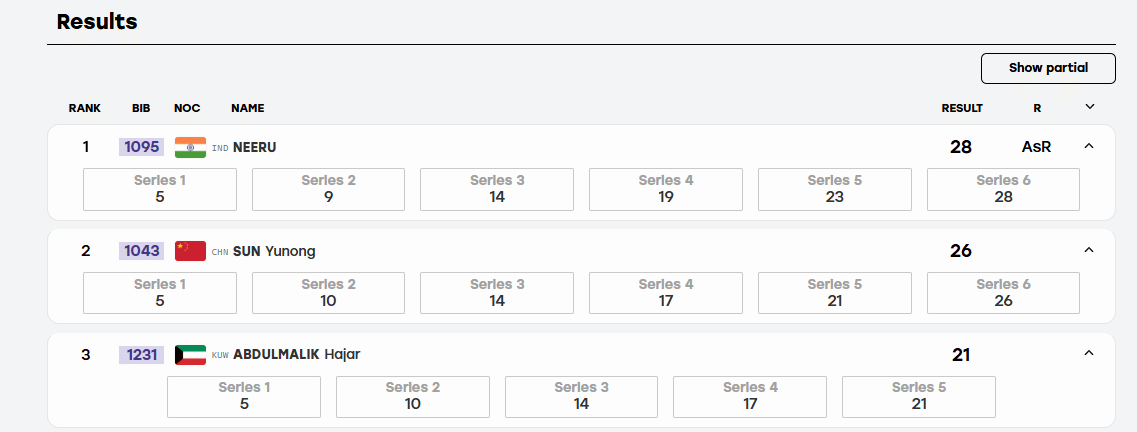The width and height of the screenshot is (1137, 432).
Task: Select ABDULMALIK's Series 5 box showing 21
Action: [919, 396]
